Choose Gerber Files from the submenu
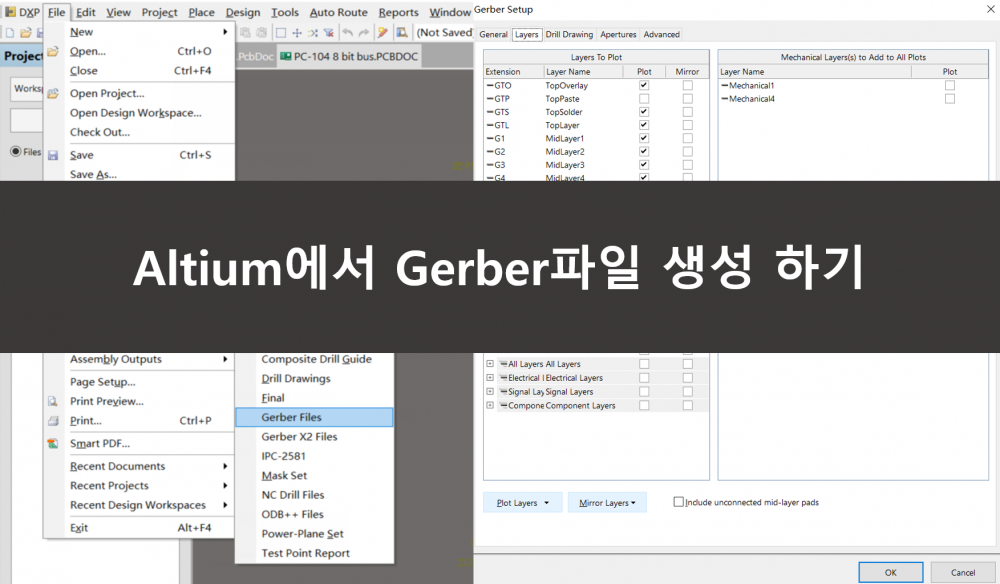 coord(313,417)
